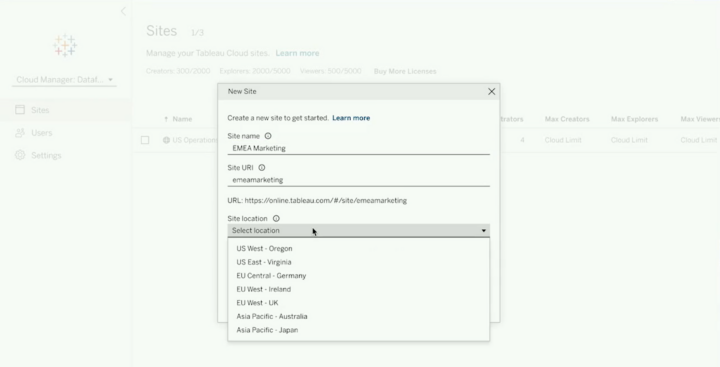The height and width of the screenshot is (367, 720).
Task: Collapse the sidebar with the chevron arrow
Action: coord(123,11)
